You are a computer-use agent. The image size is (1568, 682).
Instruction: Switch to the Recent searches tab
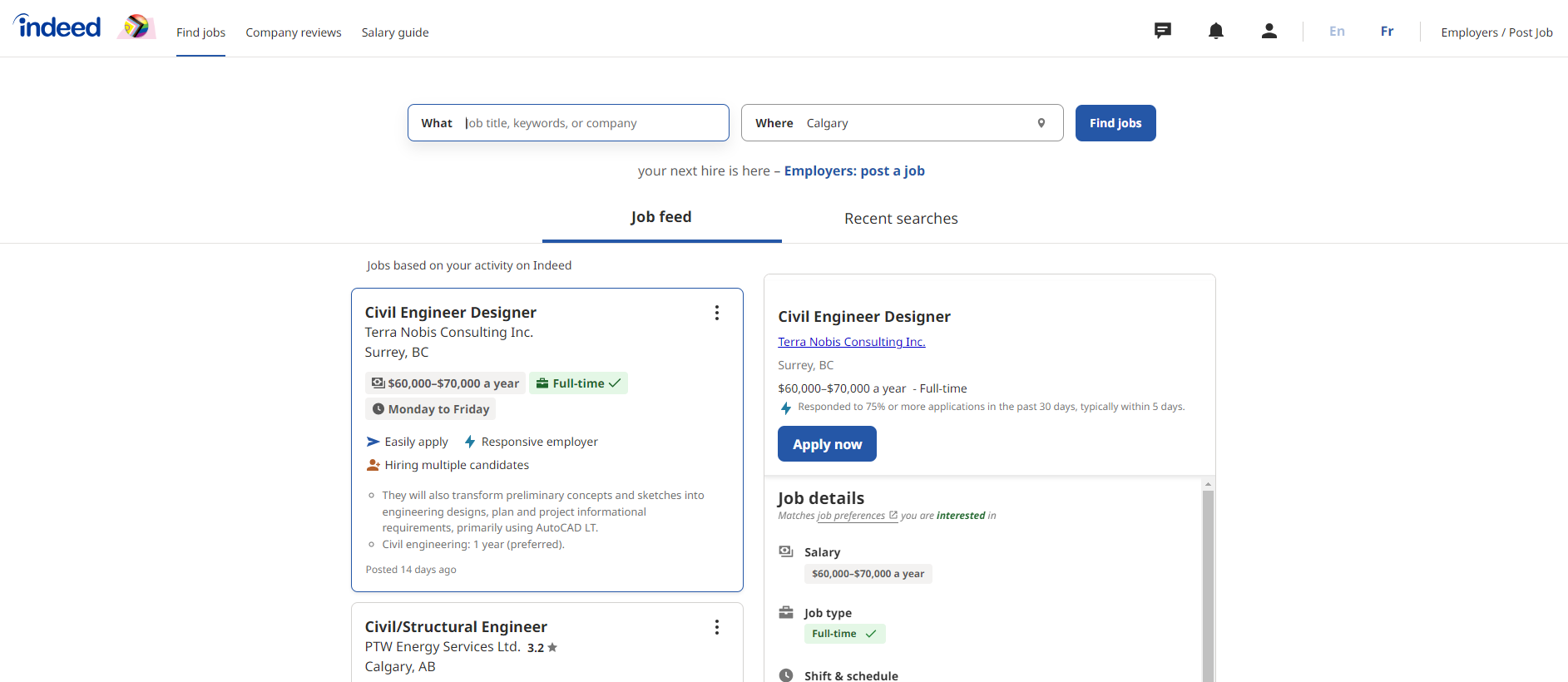901,219
